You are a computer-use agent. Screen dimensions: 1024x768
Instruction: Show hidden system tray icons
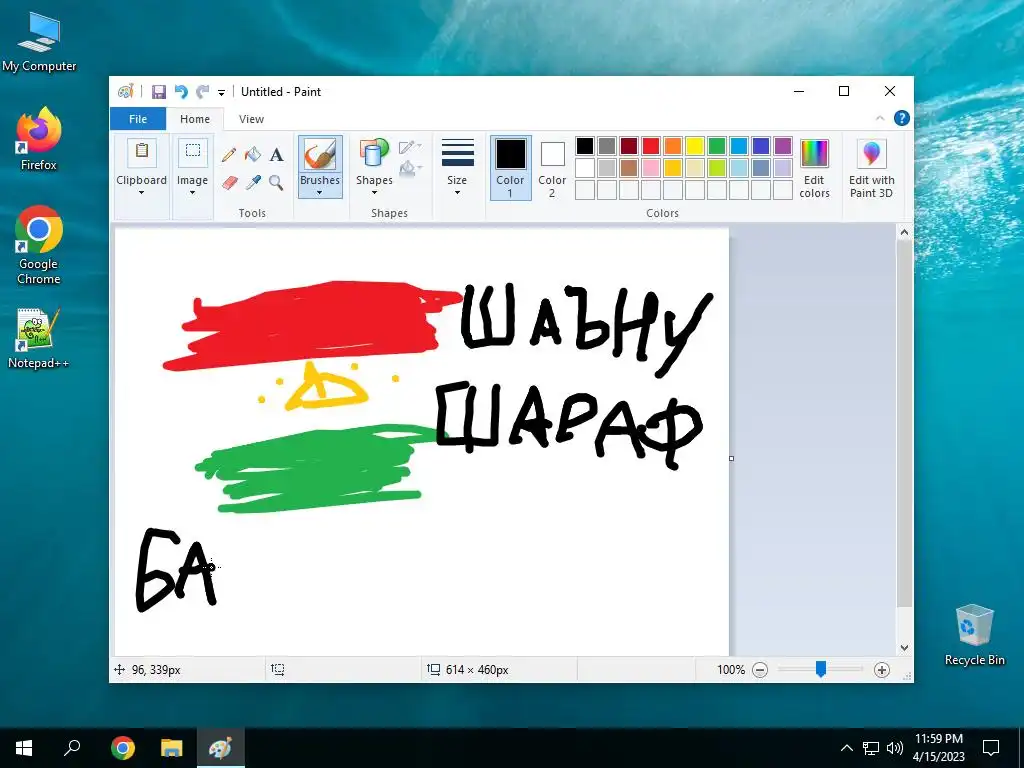(x=846, y=748)
